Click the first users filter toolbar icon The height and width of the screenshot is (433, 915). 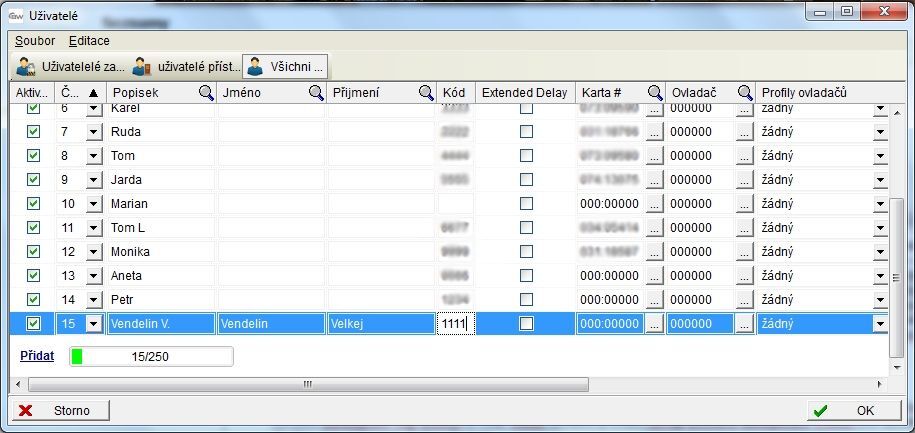tap(70, 67)
